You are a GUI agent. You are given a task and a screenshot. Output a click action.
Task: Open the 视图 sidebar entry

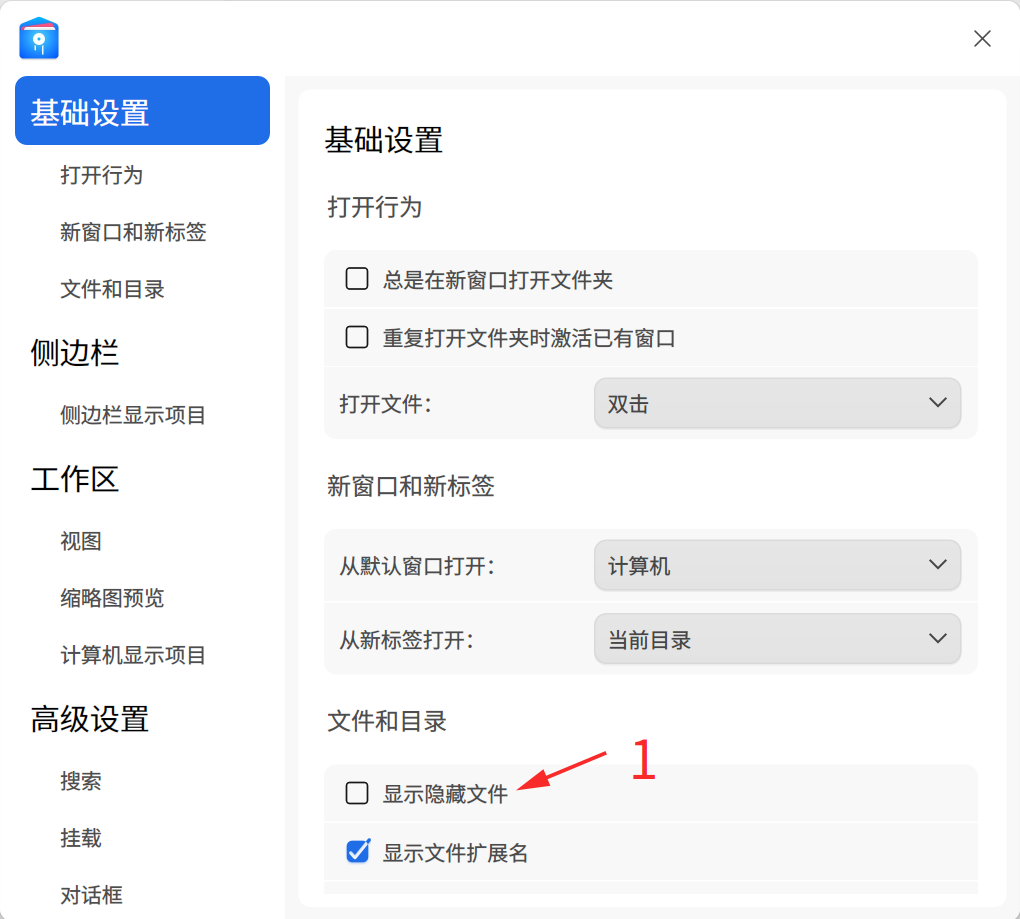pos(81,541)
